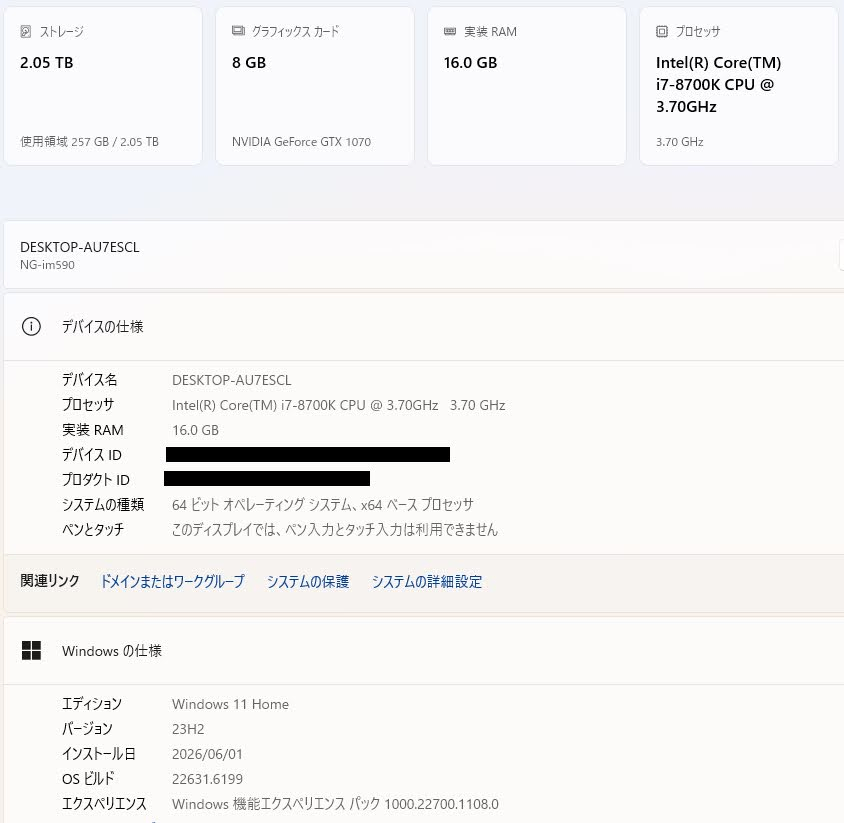Image resolution: width=844 pixels, height=823 pixels.
Task: Click the Windows logo icon
Action: (x=31, y=650)
